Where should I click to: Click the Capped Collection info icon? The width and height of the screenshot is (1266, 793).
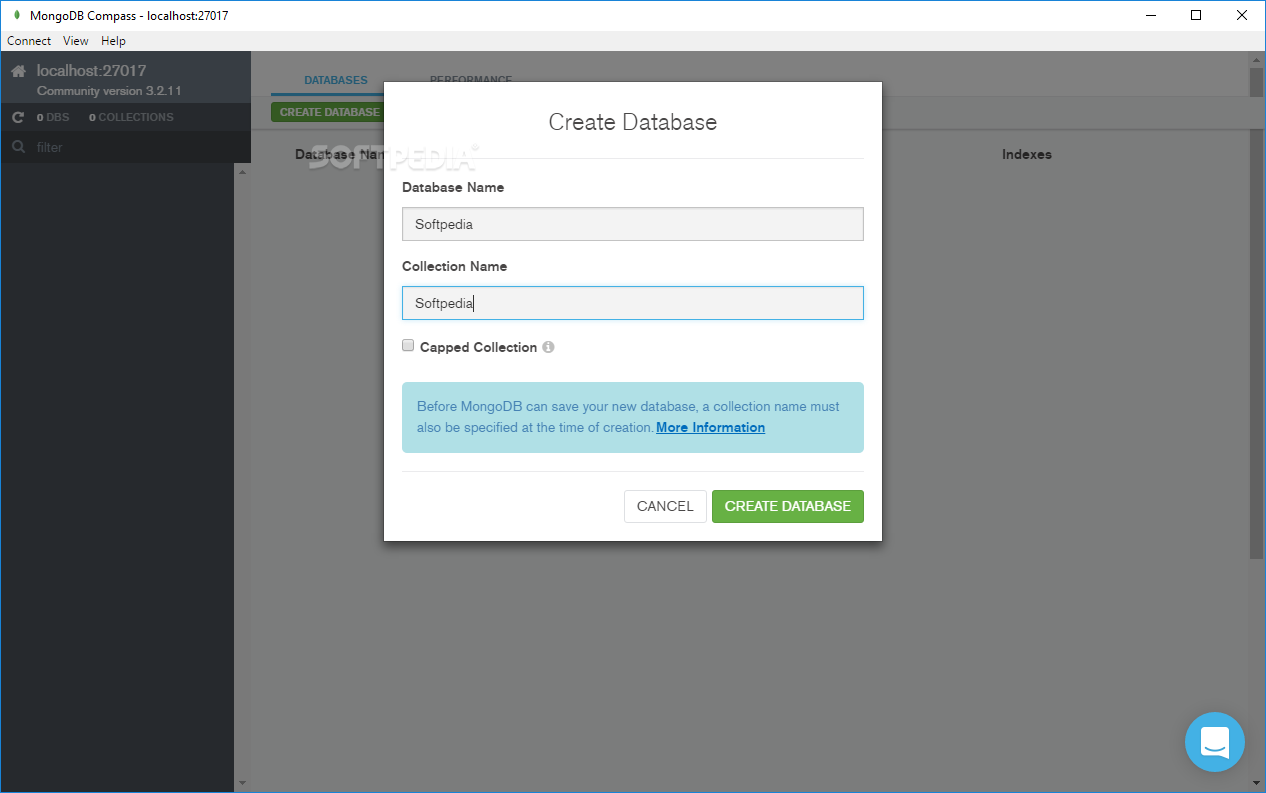548,347
